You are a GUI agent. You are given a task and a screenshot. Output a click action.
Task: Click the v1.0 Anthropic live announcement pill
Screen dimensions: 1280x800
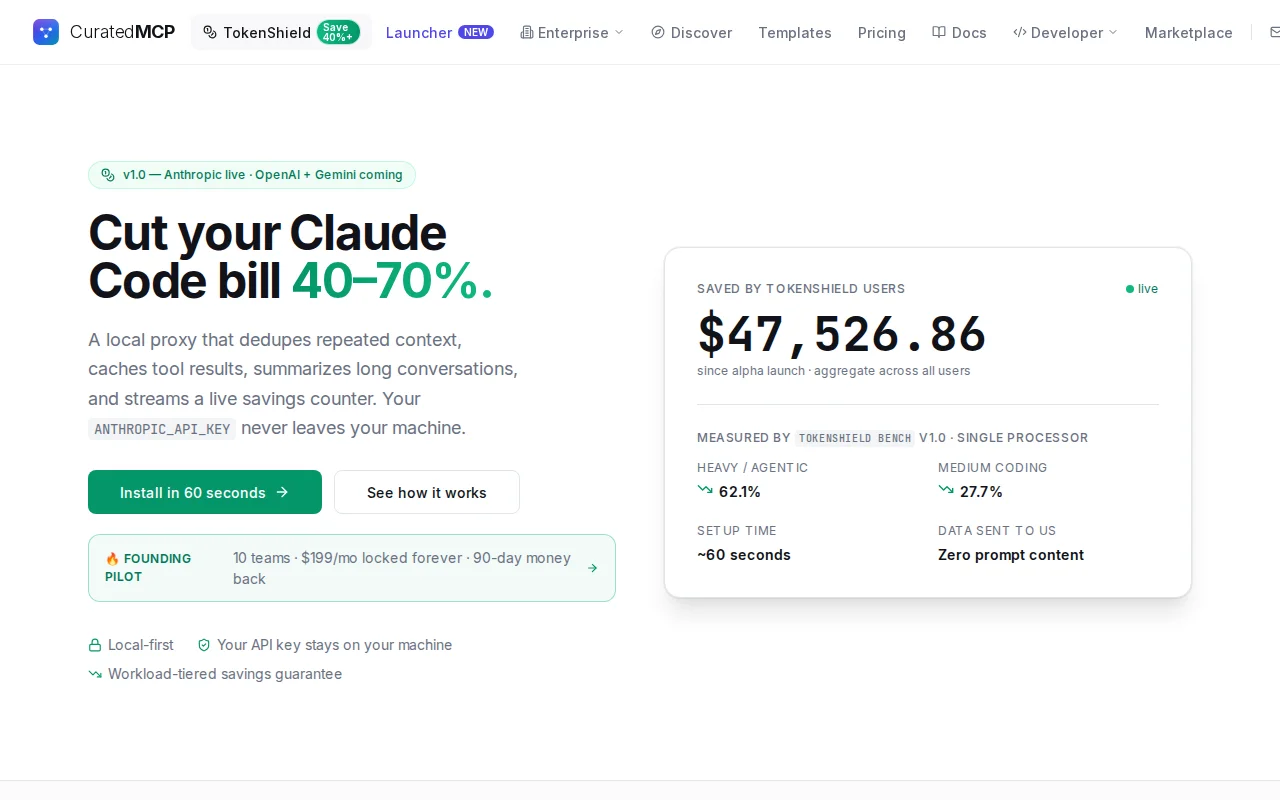(252, 175)
